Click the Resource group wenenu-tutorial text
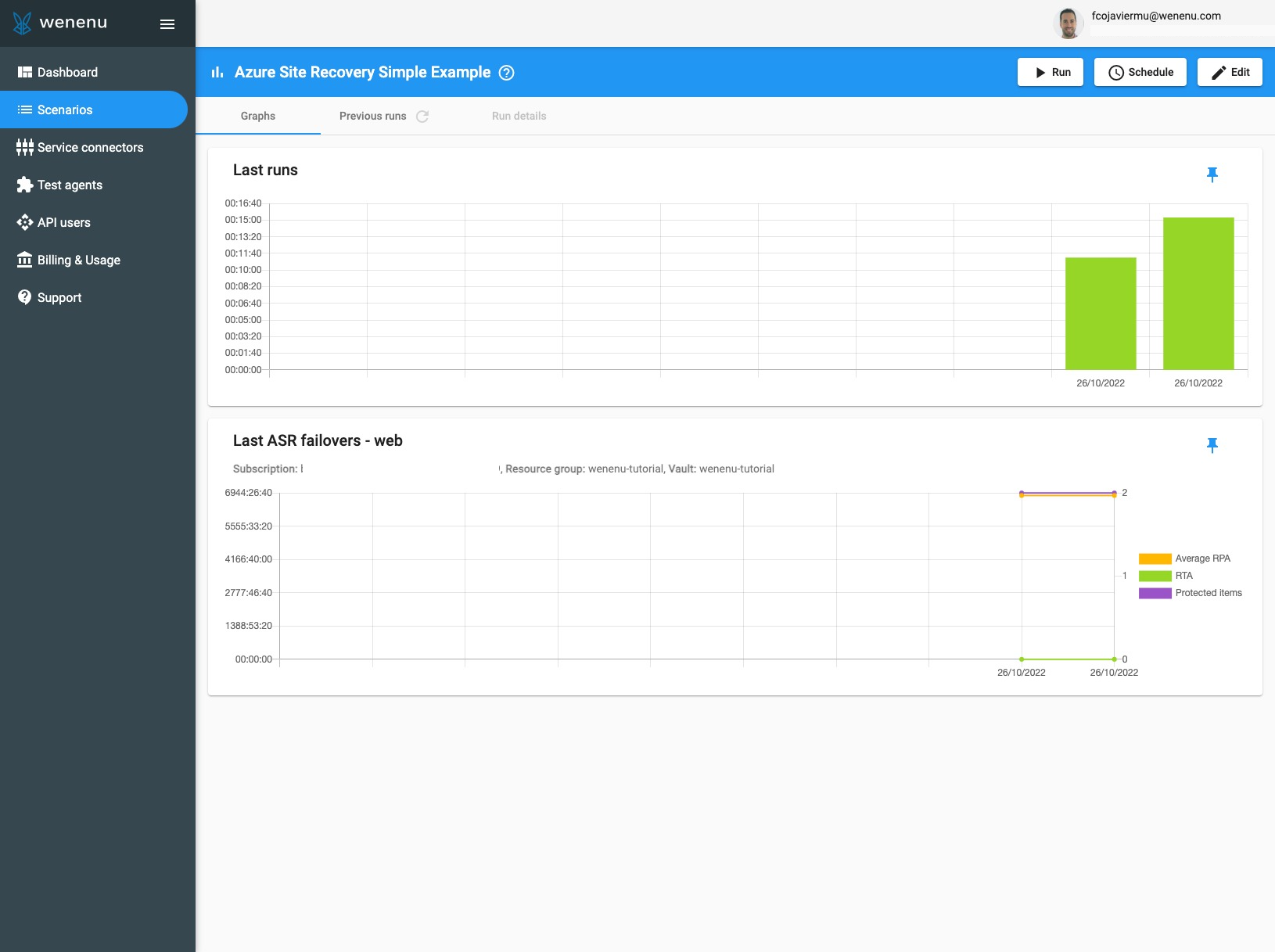This screenshot has width=1275, height=952. pyautogui.click(x=584, y=469)
